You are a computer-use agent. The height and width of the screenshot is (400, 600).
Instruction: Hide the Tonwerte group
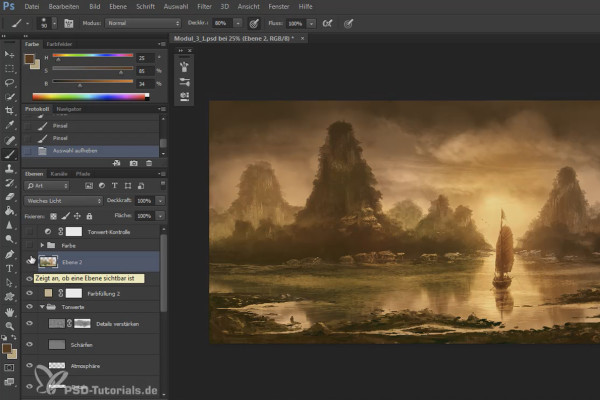click(29, 307)
